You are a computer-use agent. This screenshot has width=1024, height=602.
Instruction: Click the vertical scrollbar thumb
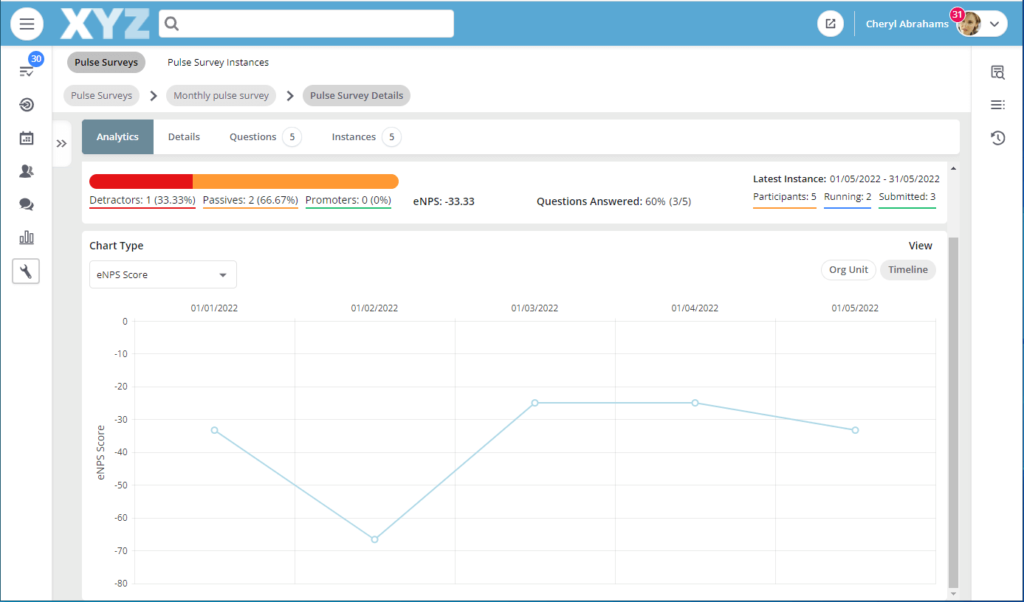pos(953,411)
